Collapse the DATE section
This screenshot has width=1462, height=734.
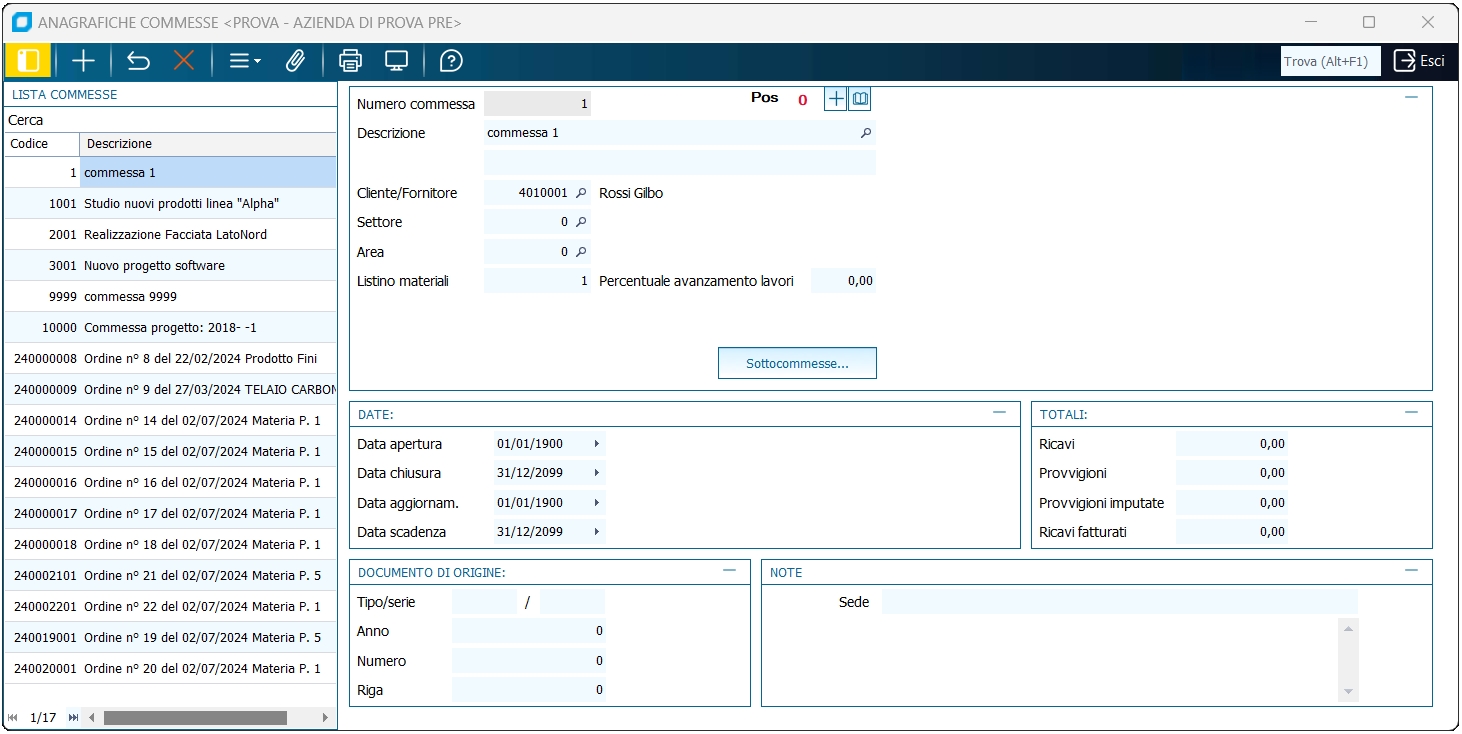pos(999,412)
